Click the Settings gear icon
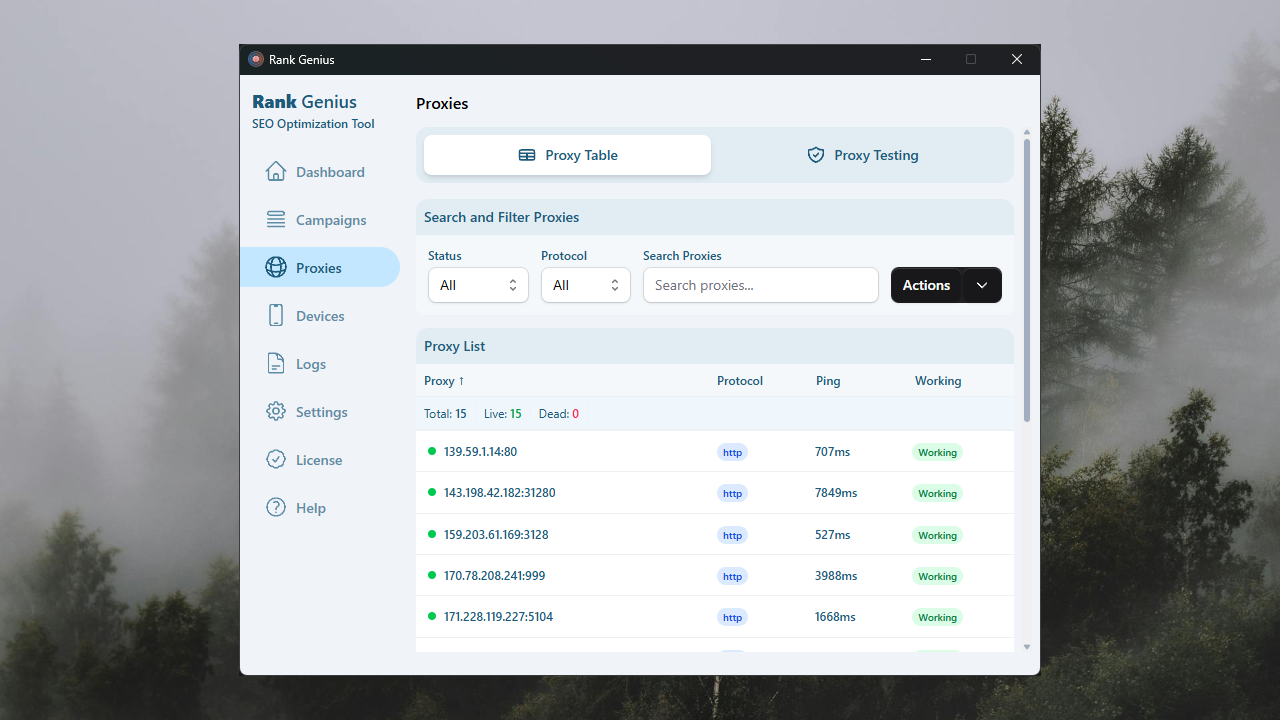Screen dimensions: 1280x720 coord(276,412)
